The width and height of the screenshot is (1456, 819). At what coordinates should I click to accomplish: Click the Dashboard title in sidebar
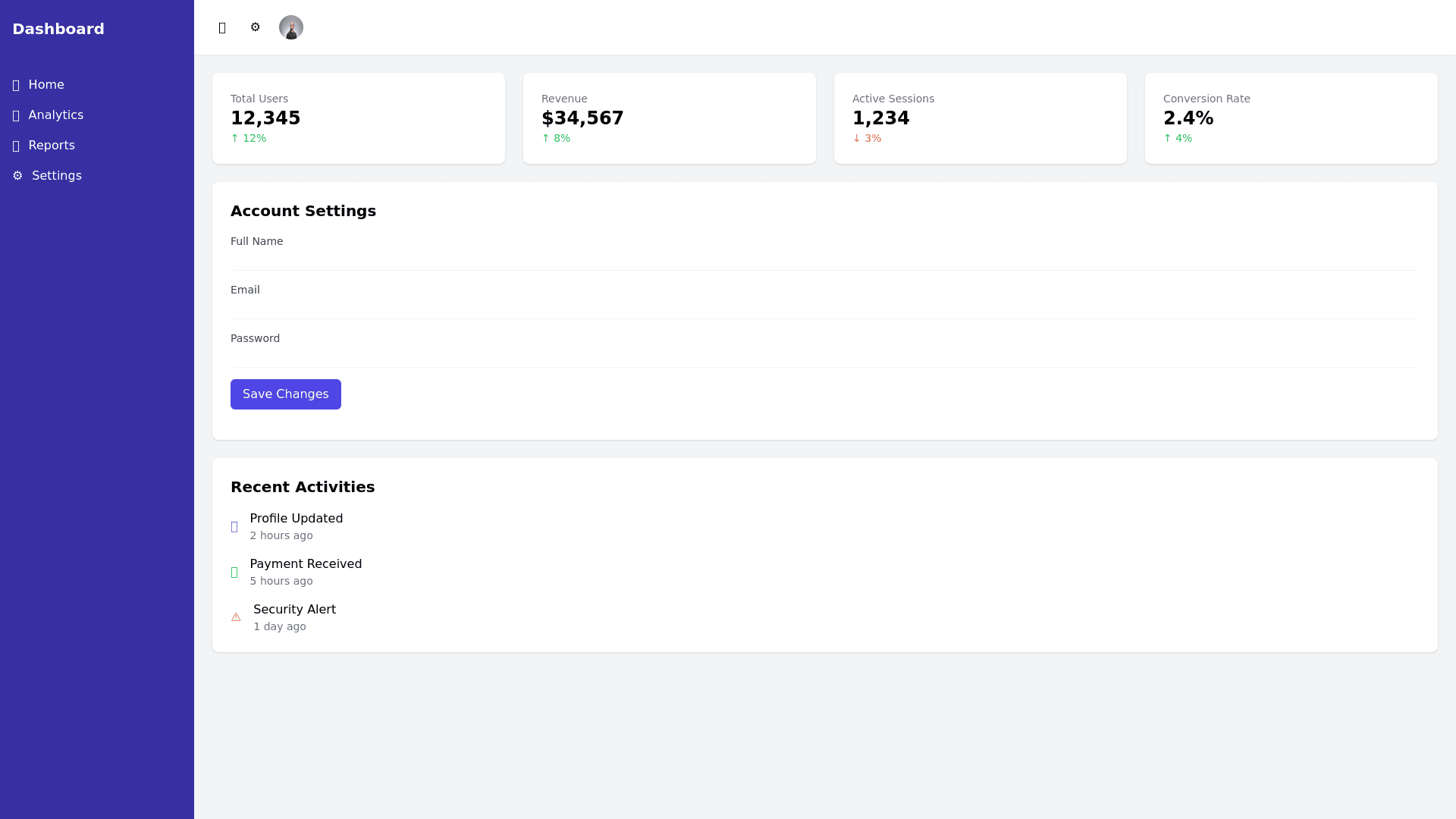pos(58,29)
